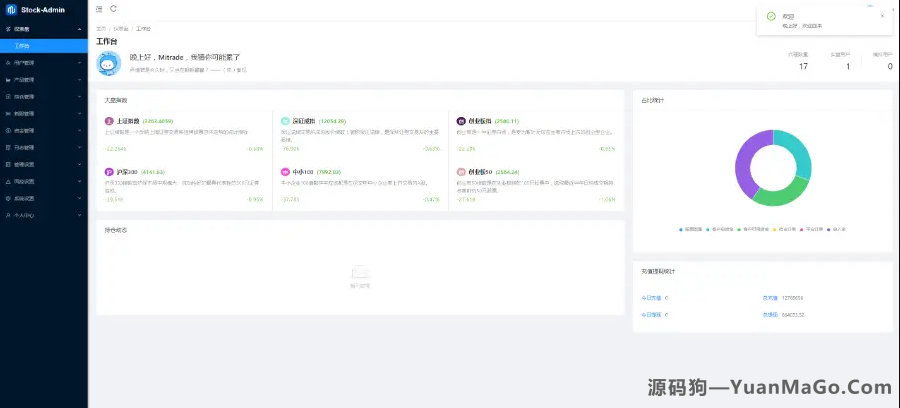900x408 pixels.
Task: Collapse the sidebar with the fold icon
Action: tap(98, 9)
